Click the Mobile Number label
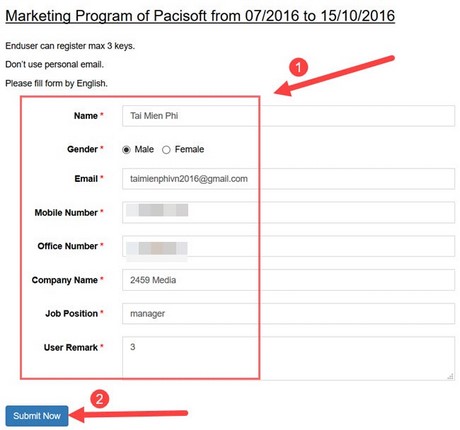460x430 pixels. tap(66, 213)
